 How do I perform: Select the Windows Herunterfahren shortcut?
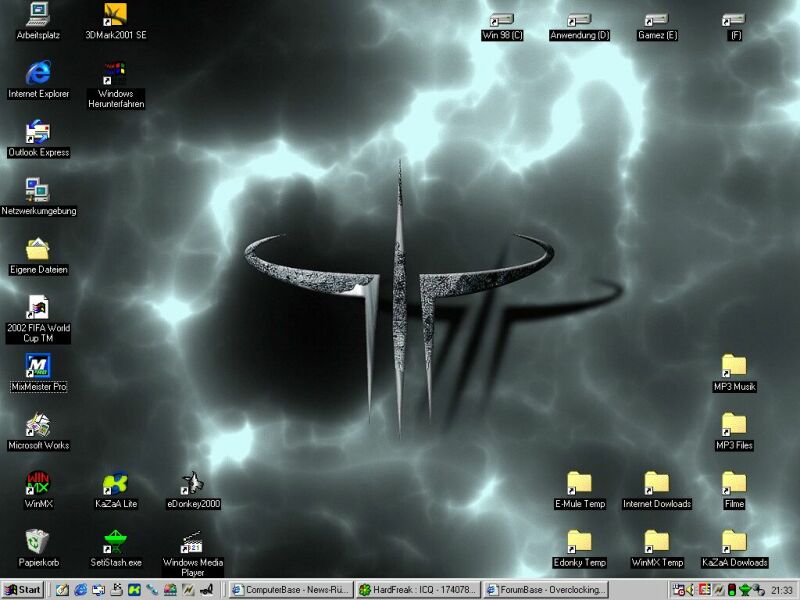pyautogui.click(x=116, y=85)
